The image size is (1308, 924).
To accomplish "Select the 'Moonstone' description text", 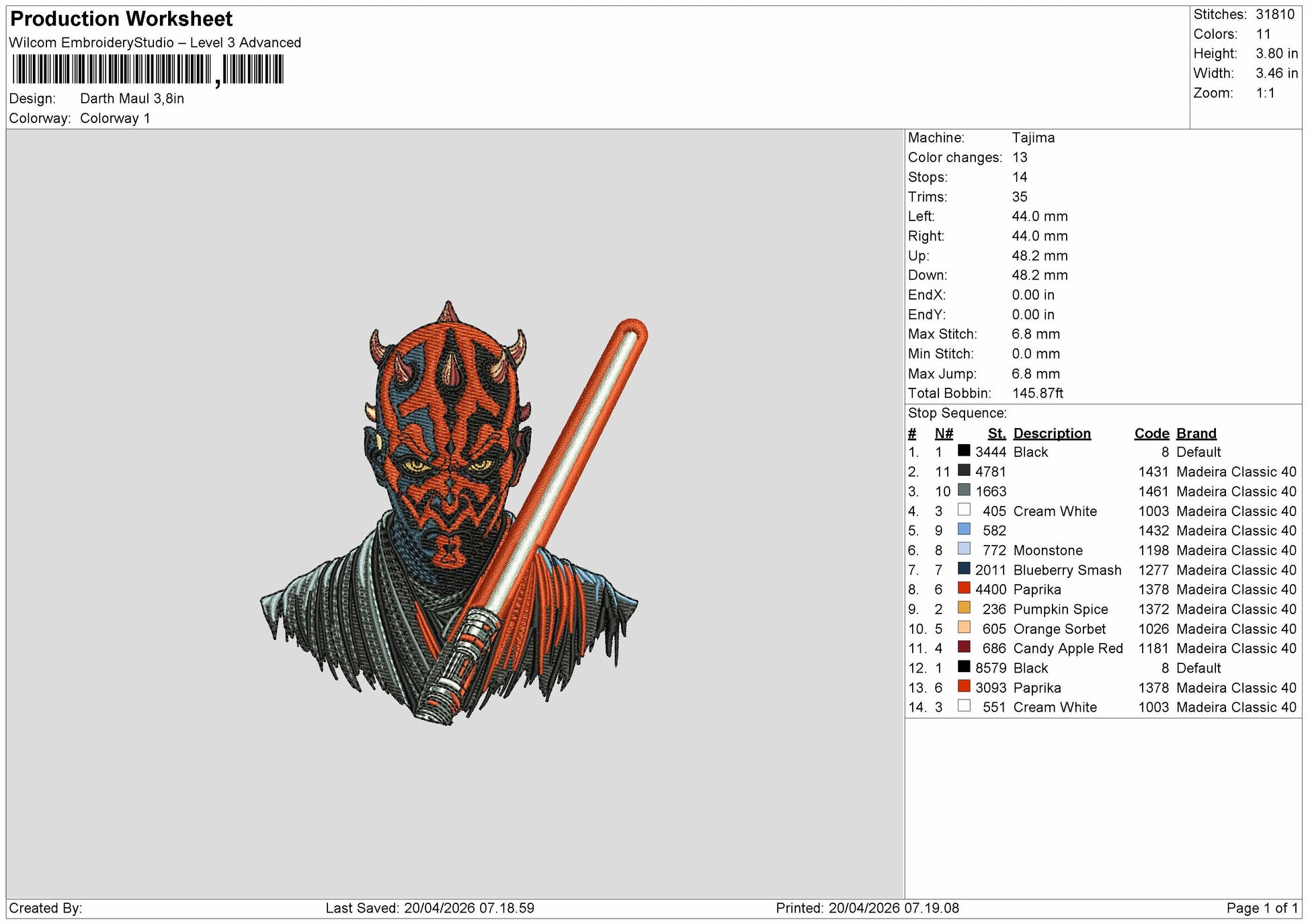I will pyautogui.click(x=1048, y=550).
